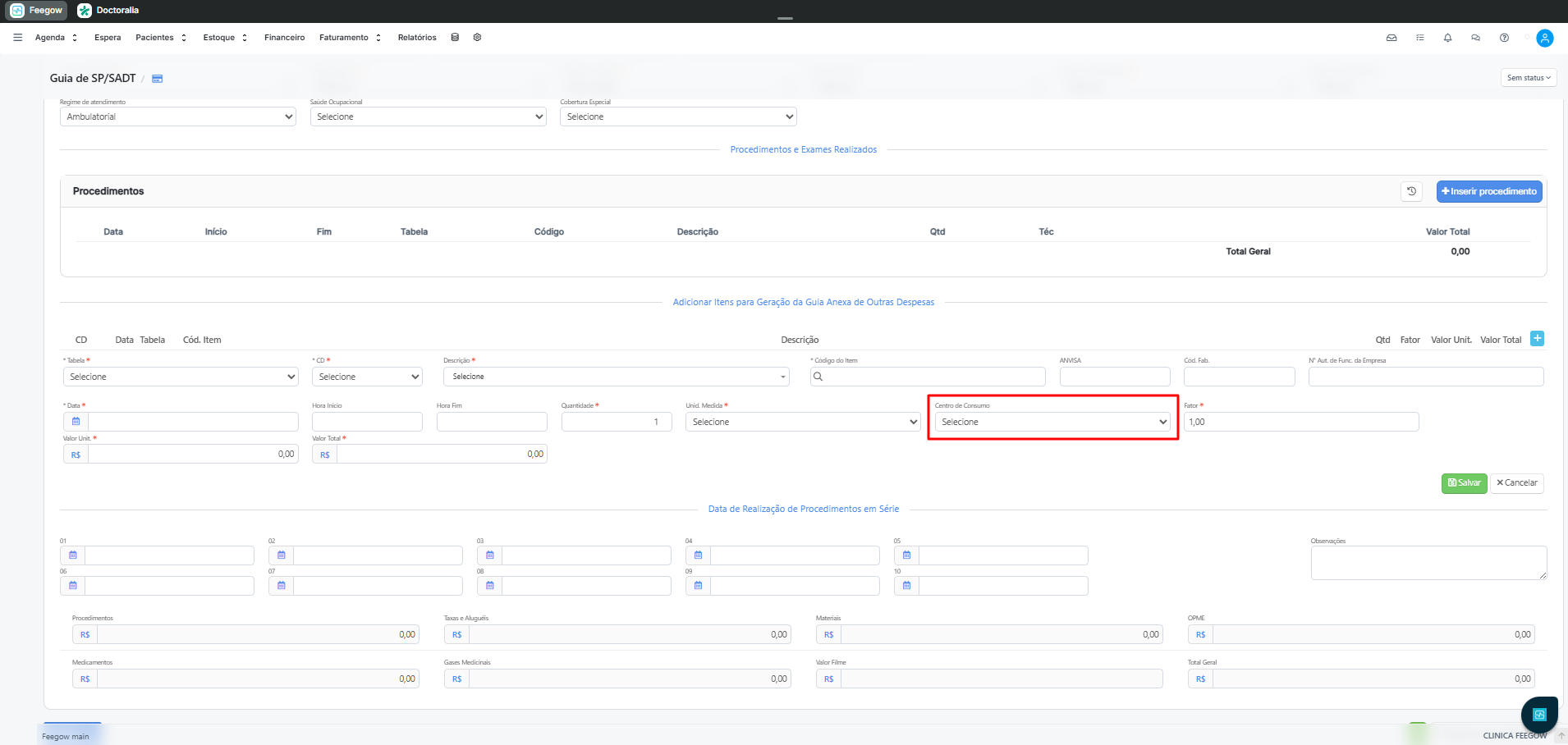The image size is (1568, 745).
Task: Open the Sem status dropdown
Action: (x=1529, y=78)
